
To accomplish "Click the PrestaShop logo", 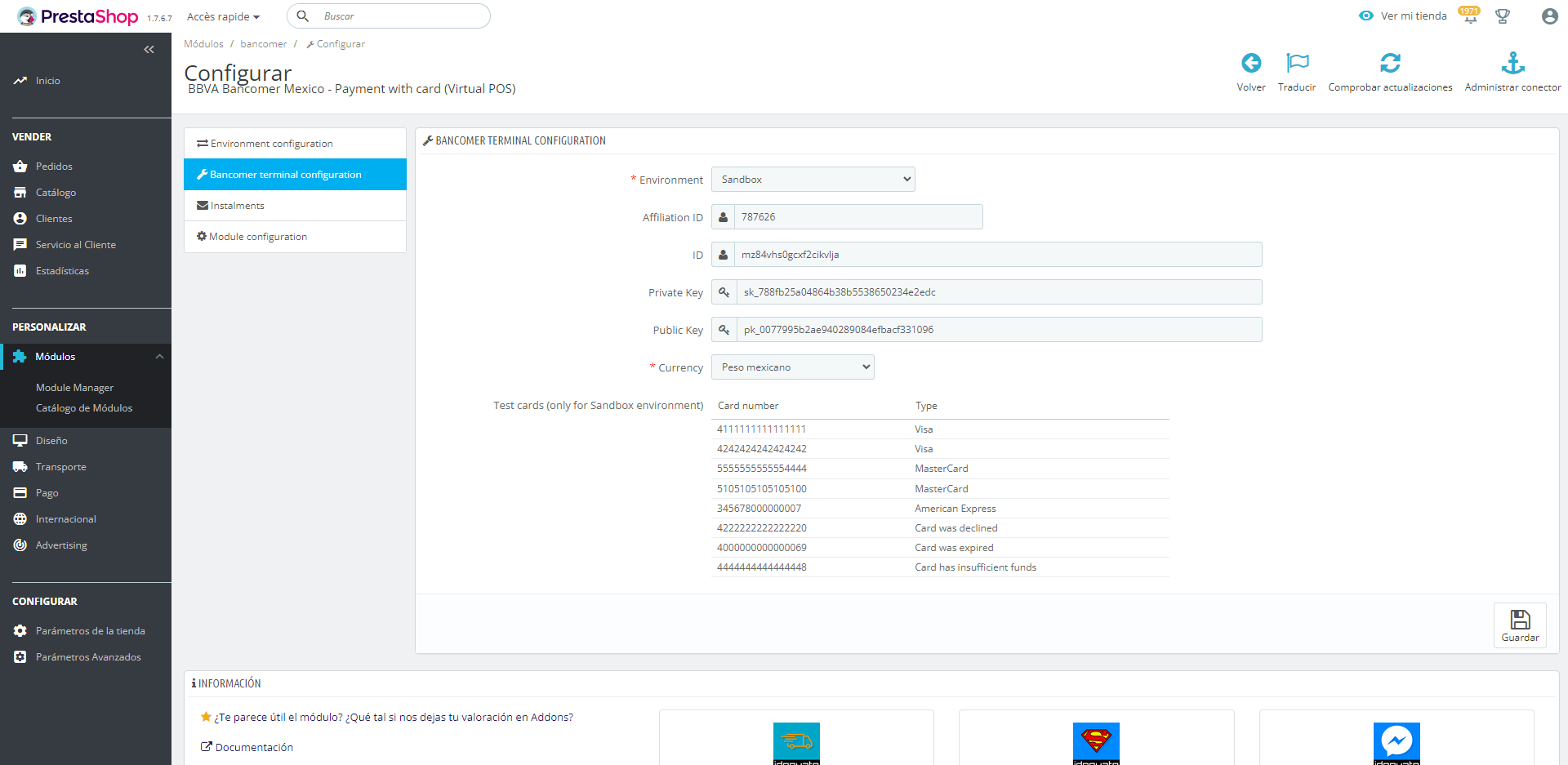I will pyautogui.click(x=78, y=16).
